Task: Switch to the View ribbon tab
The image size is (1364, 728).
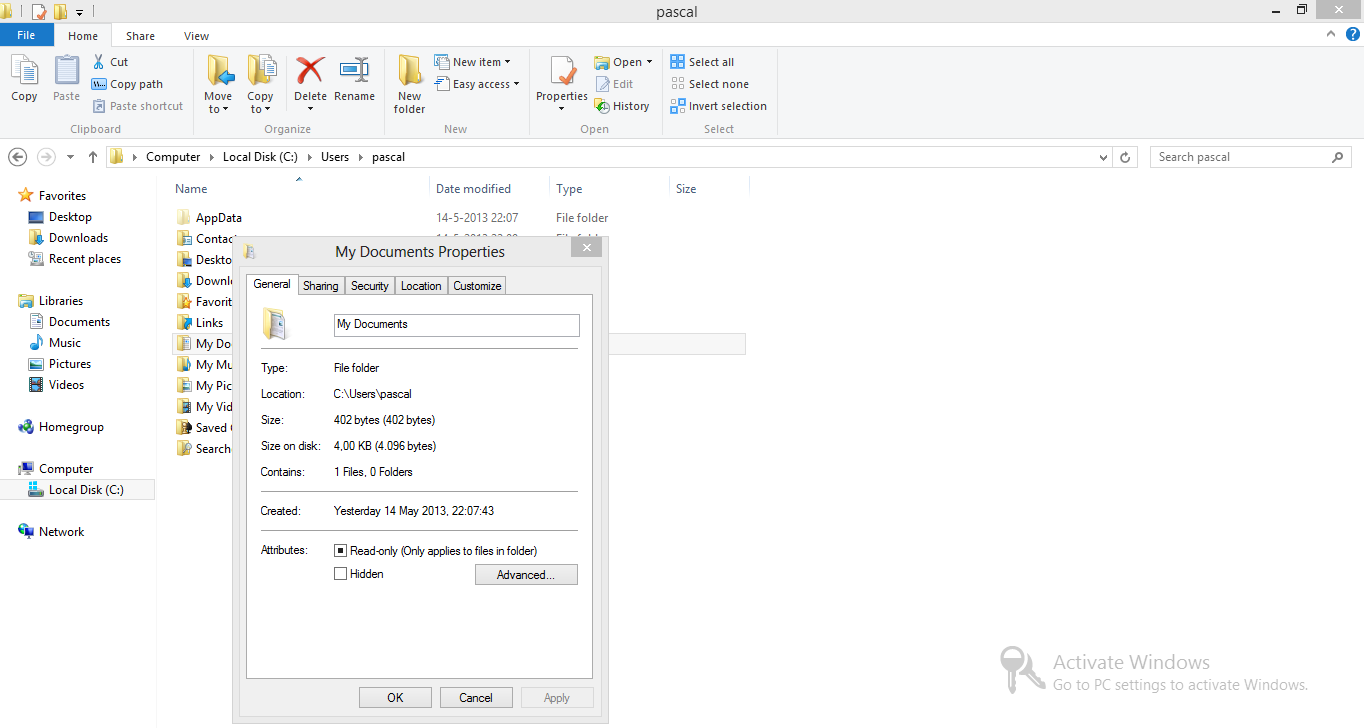Action: click(197, 36)
